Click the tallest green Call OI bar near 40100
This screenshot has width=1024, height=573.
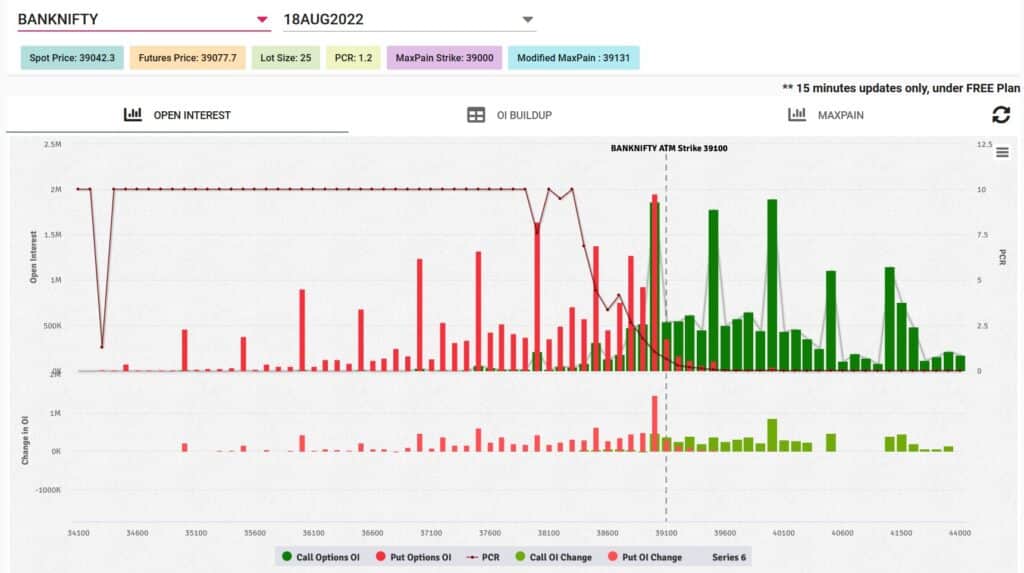click(772, 285)
